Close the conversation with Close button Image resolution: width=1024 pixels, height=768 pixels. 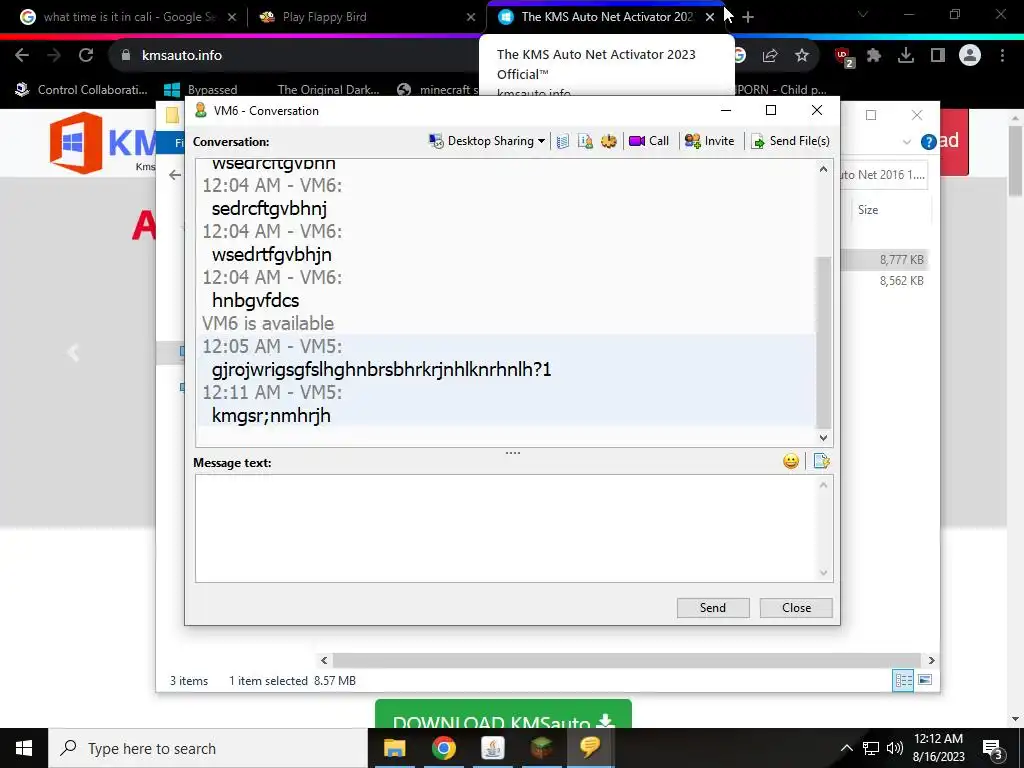[x=796, y=608]
